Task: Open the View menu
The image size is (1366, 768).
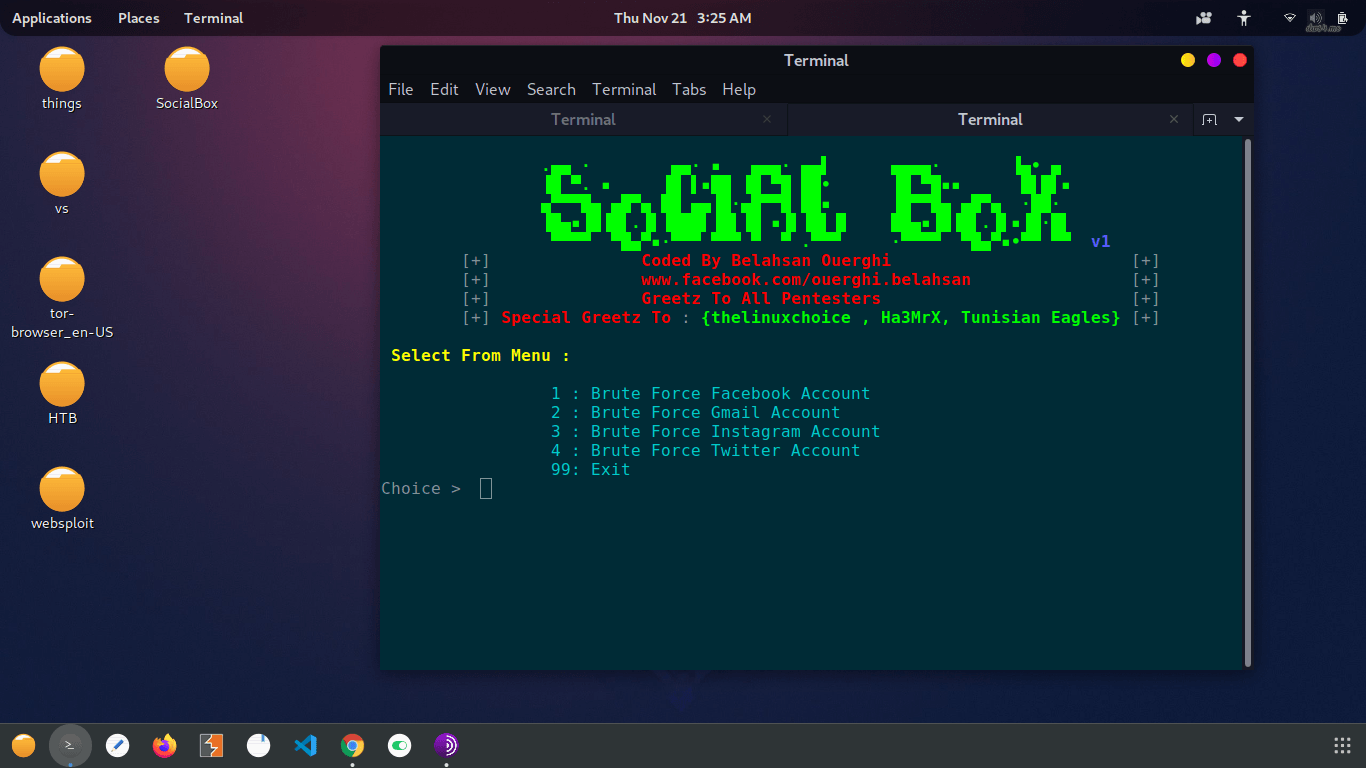Action: [x=493, y=89]
